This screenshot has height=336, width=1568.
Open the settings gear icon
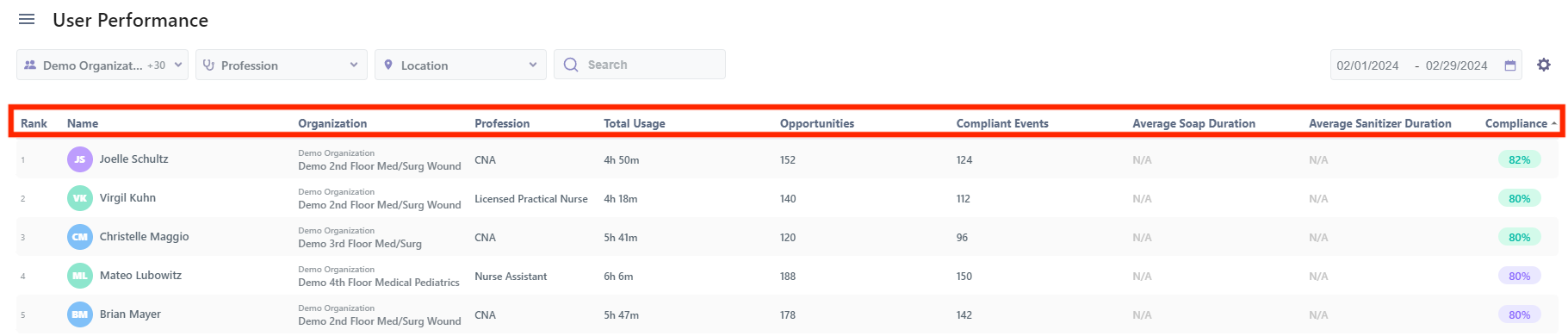point(1544,65)
